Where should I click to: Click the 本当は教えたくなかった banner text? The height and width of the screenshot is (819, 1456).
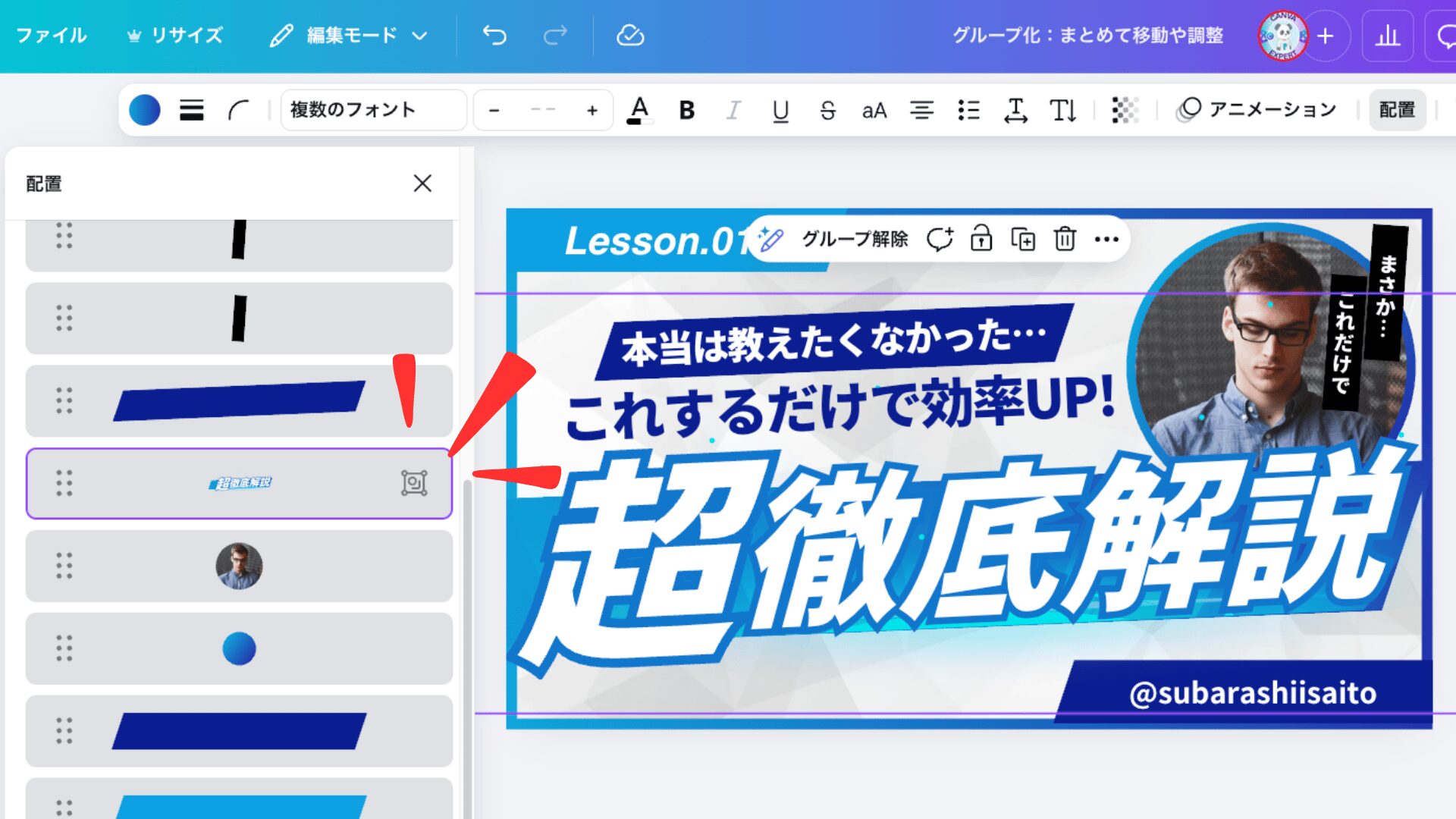pos(834,342)
